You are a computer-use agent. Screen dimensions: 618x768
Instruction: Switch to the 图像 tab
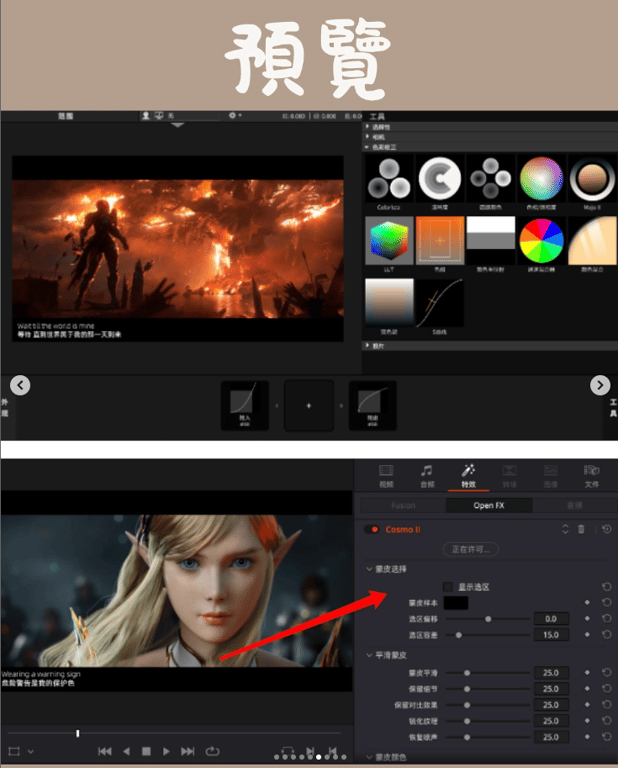(x=550, y=475)
